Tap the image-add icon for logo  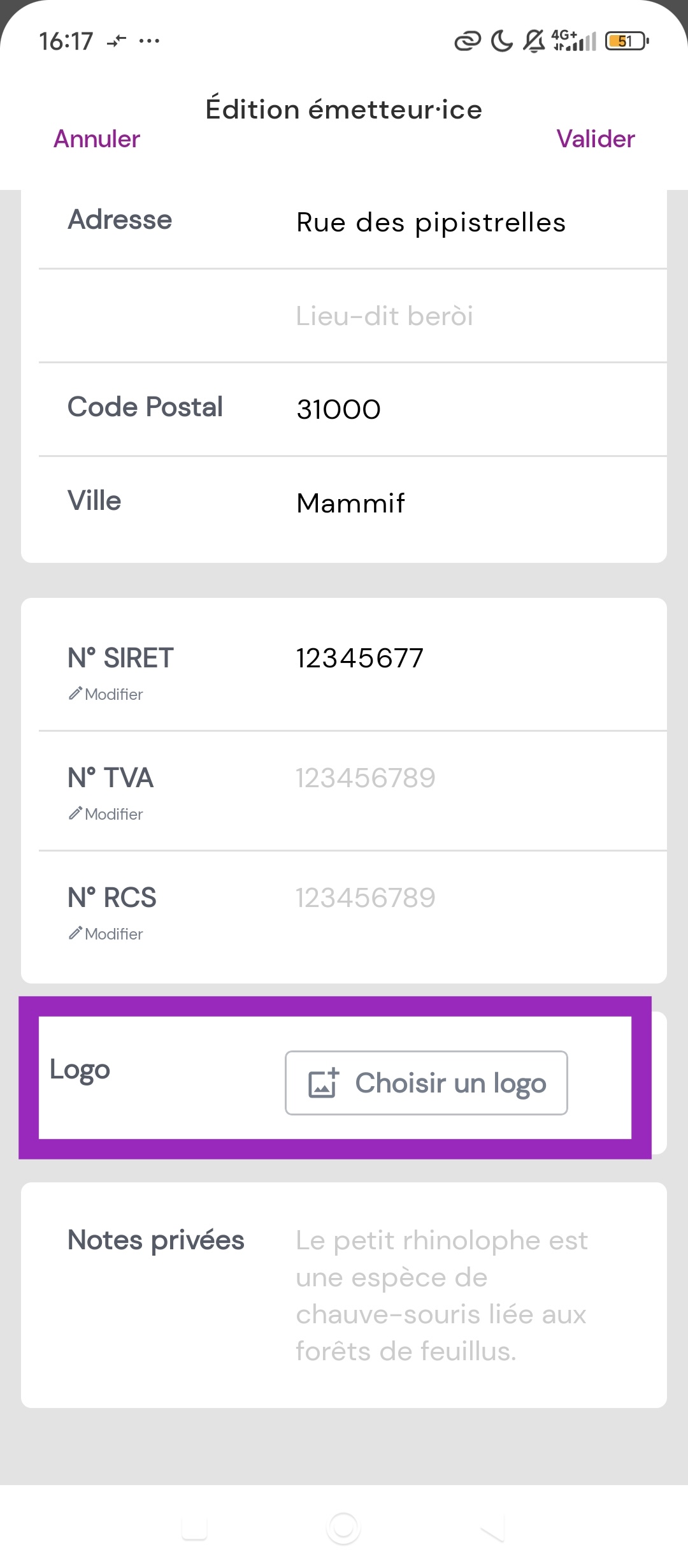(x=323, y=1083)
